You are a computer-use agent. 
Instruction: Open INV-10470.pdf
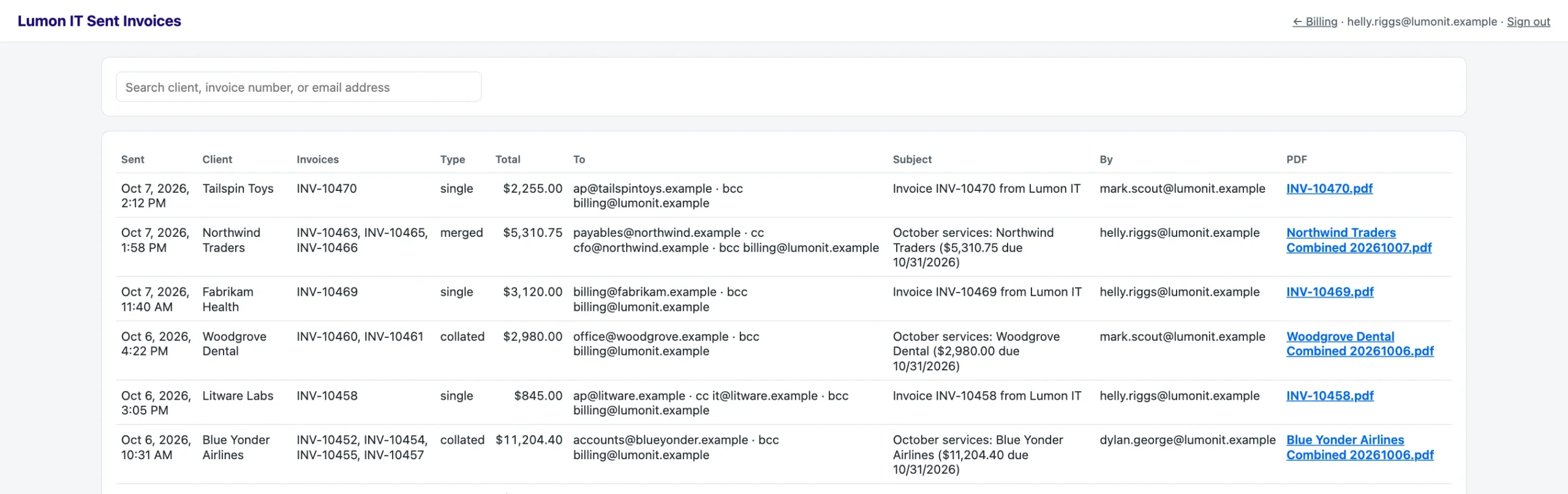[x=1329, y=189]
